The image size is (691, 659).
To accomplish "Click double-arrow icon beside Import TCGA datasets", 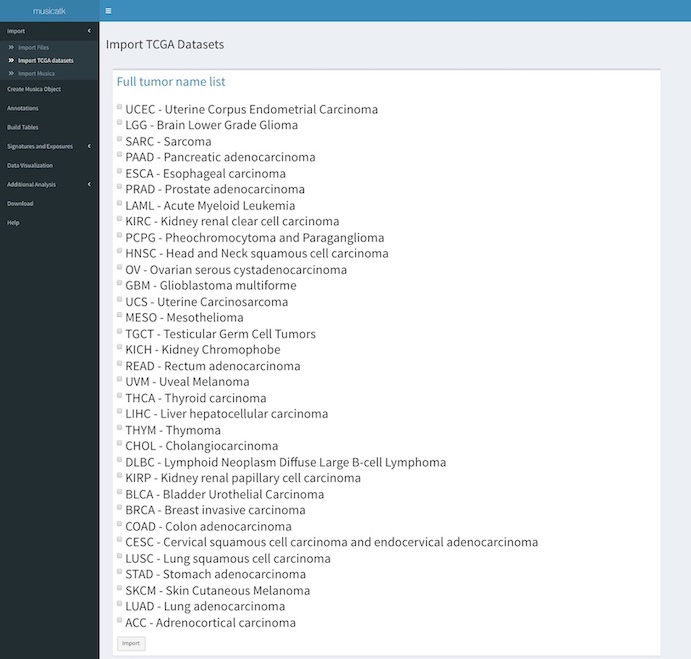I will tap(12, 60).
